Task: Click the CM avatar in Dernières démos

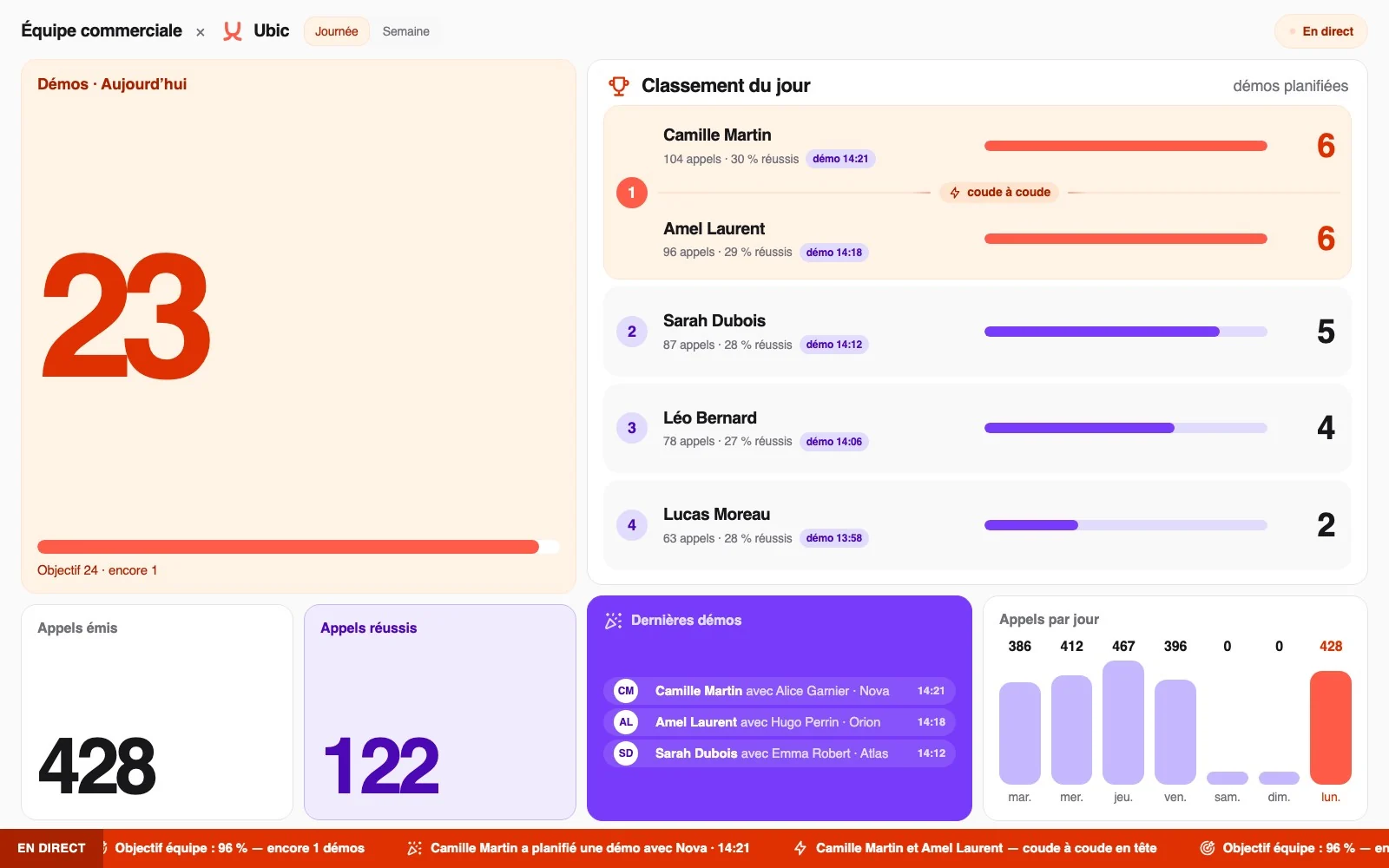Action: (626, 691)
